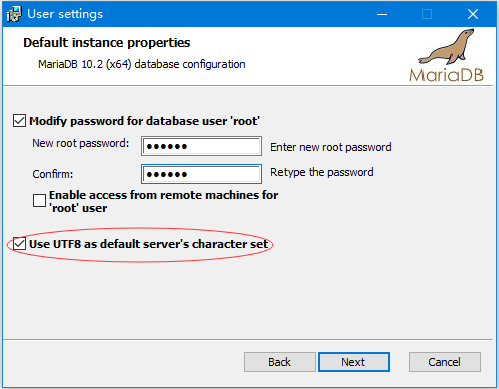
Task: Toggle the Use UTF8 default character set checkbox
Action: coord(19,244)
